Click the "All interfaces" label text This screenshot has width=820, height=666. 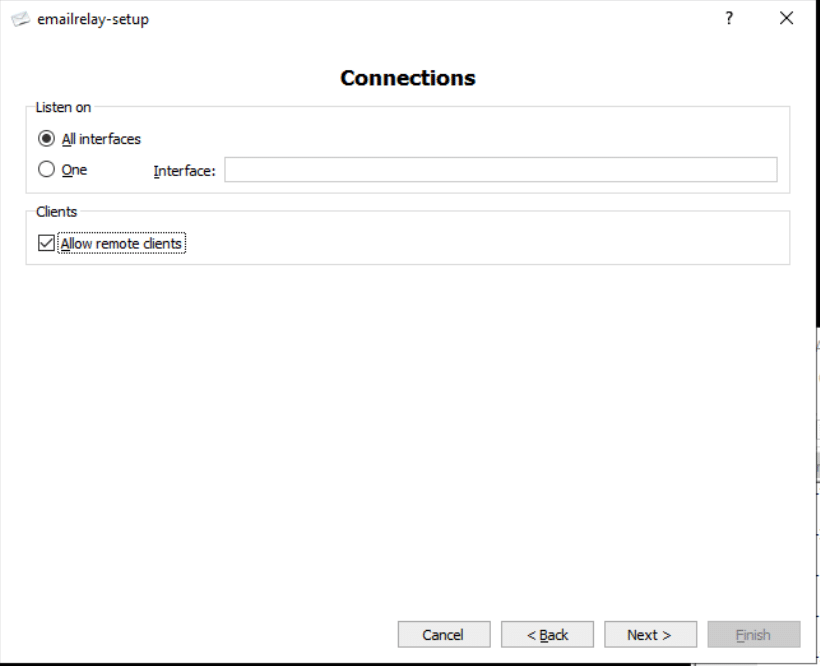click(x=101, y=139)
